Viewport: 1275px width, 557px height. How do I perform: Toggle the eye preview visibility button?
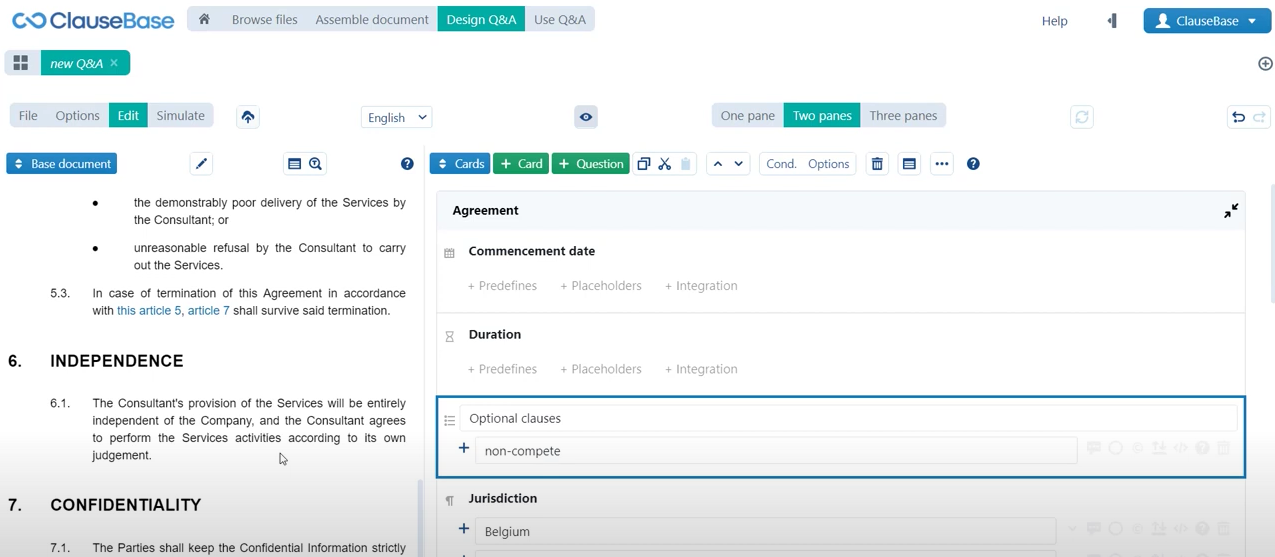tap(586, 117)
